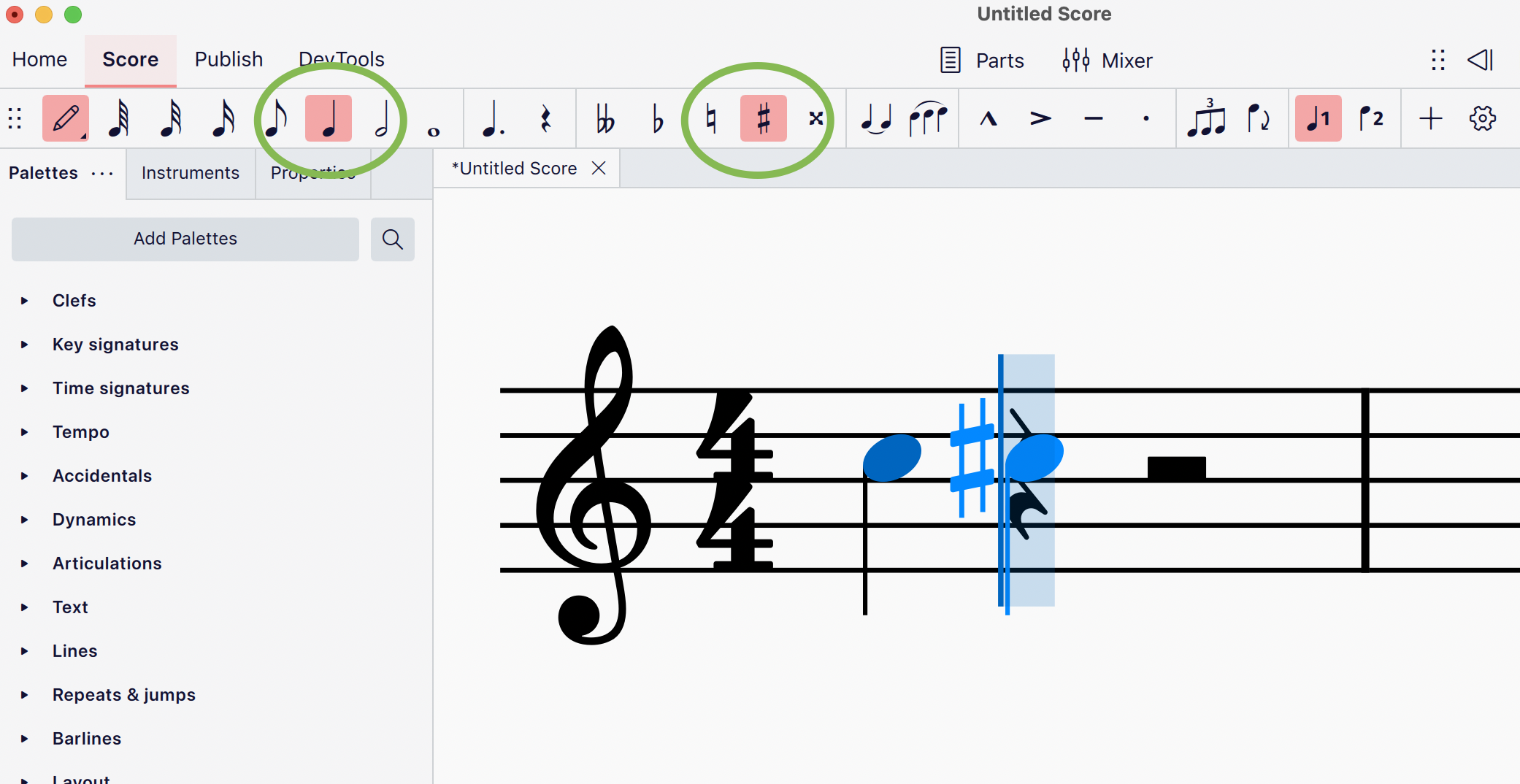Switch to the Publish tab
This screenshot has width=1520, height=784.
pos(229,59)
